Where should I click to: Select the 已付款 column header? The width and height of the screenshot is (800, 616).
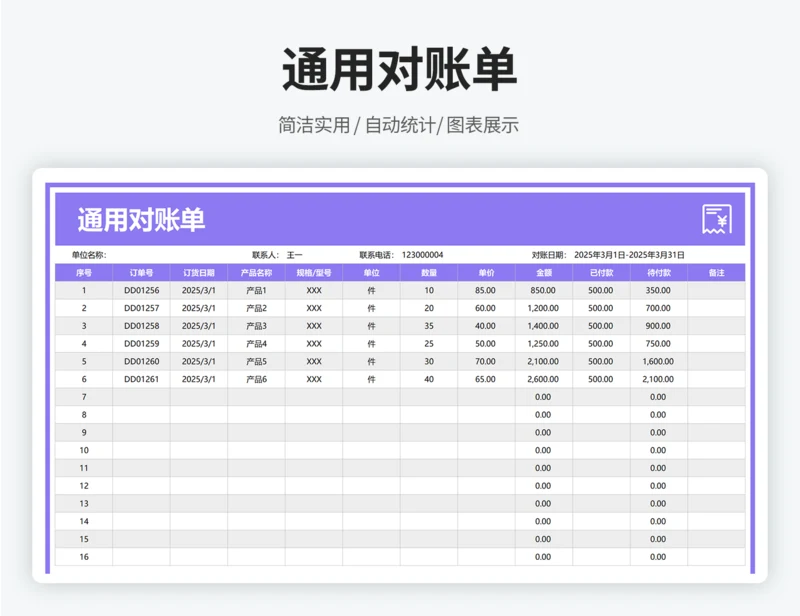tap(602, 273)
